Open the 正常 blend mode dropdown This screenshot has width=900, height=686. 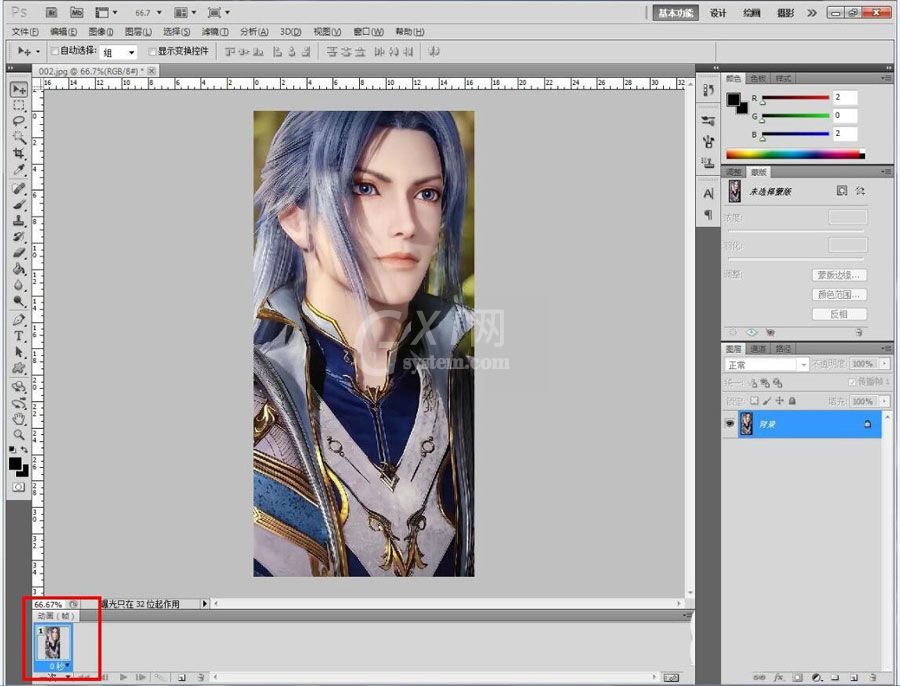click(x=766, y=365)
